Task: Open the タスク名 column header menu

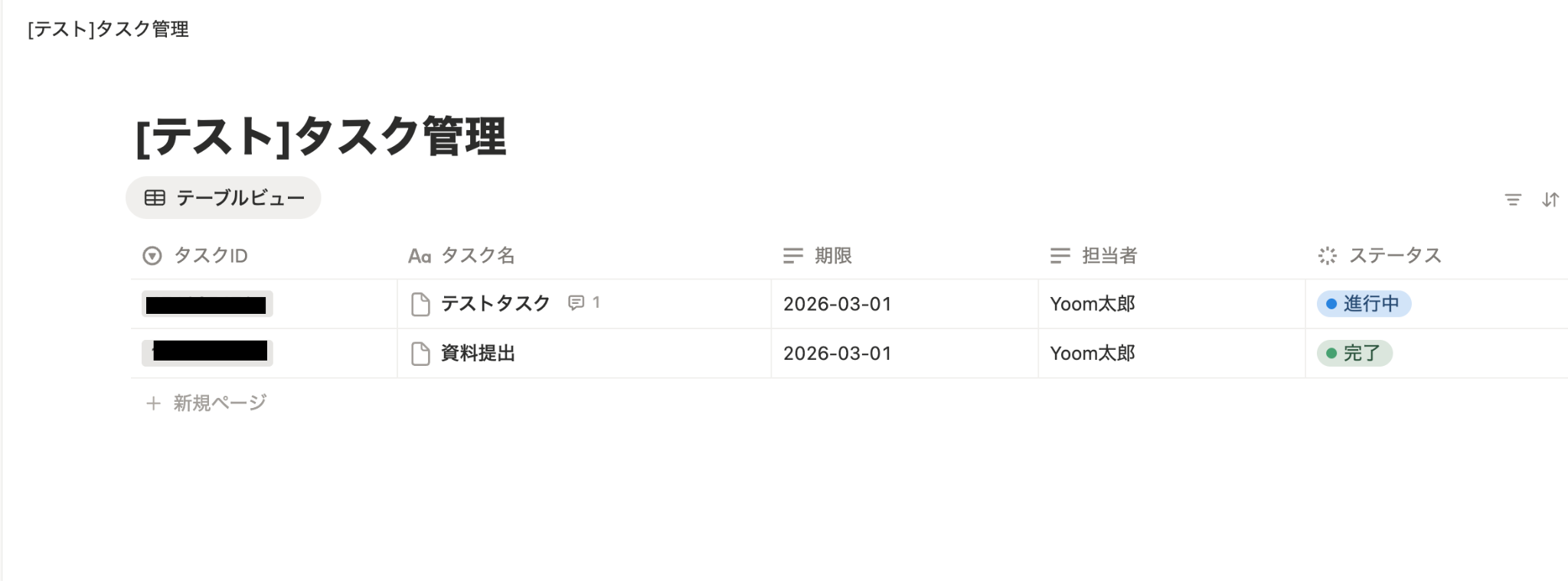Action: pyautogui.click(x=477, y=256)
